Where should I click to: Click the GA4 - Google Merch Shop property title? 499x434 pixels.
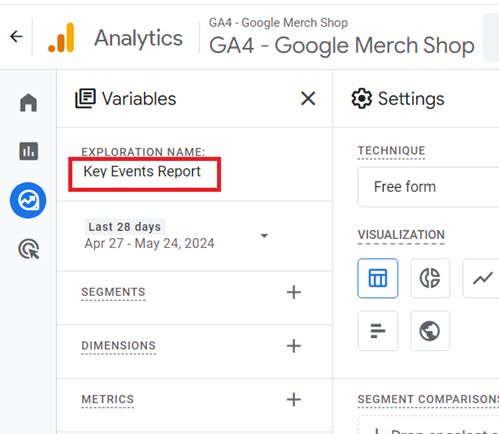[x=342, y=45]
